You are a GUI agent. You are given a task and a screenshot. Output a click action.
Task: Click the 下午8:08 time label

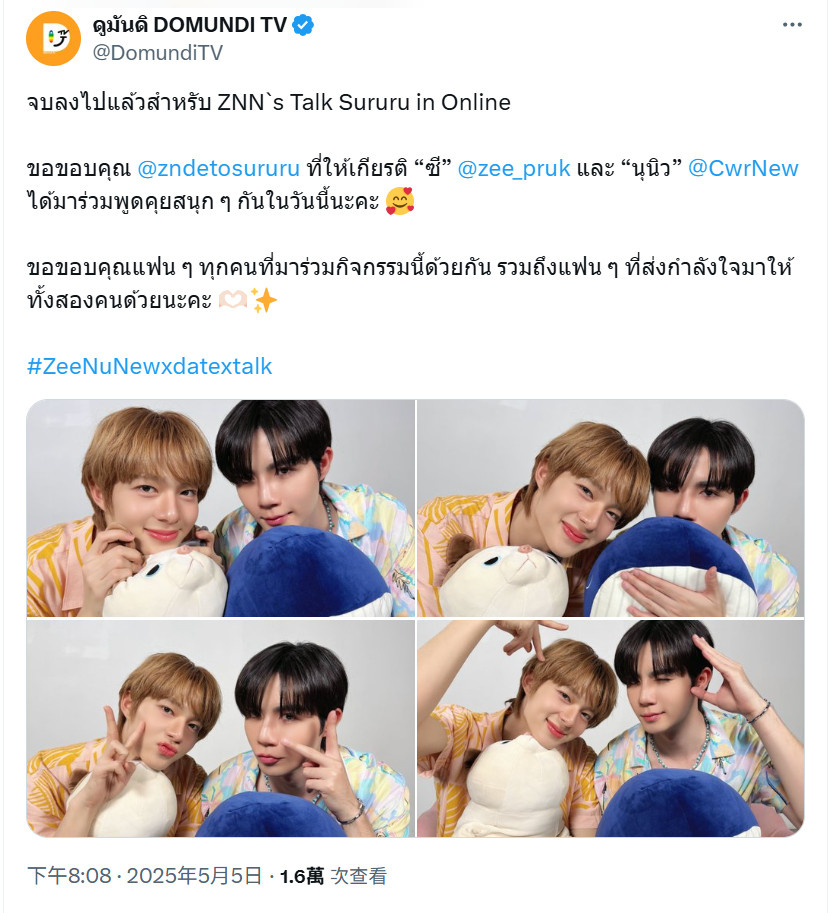[x=69, y=876]
